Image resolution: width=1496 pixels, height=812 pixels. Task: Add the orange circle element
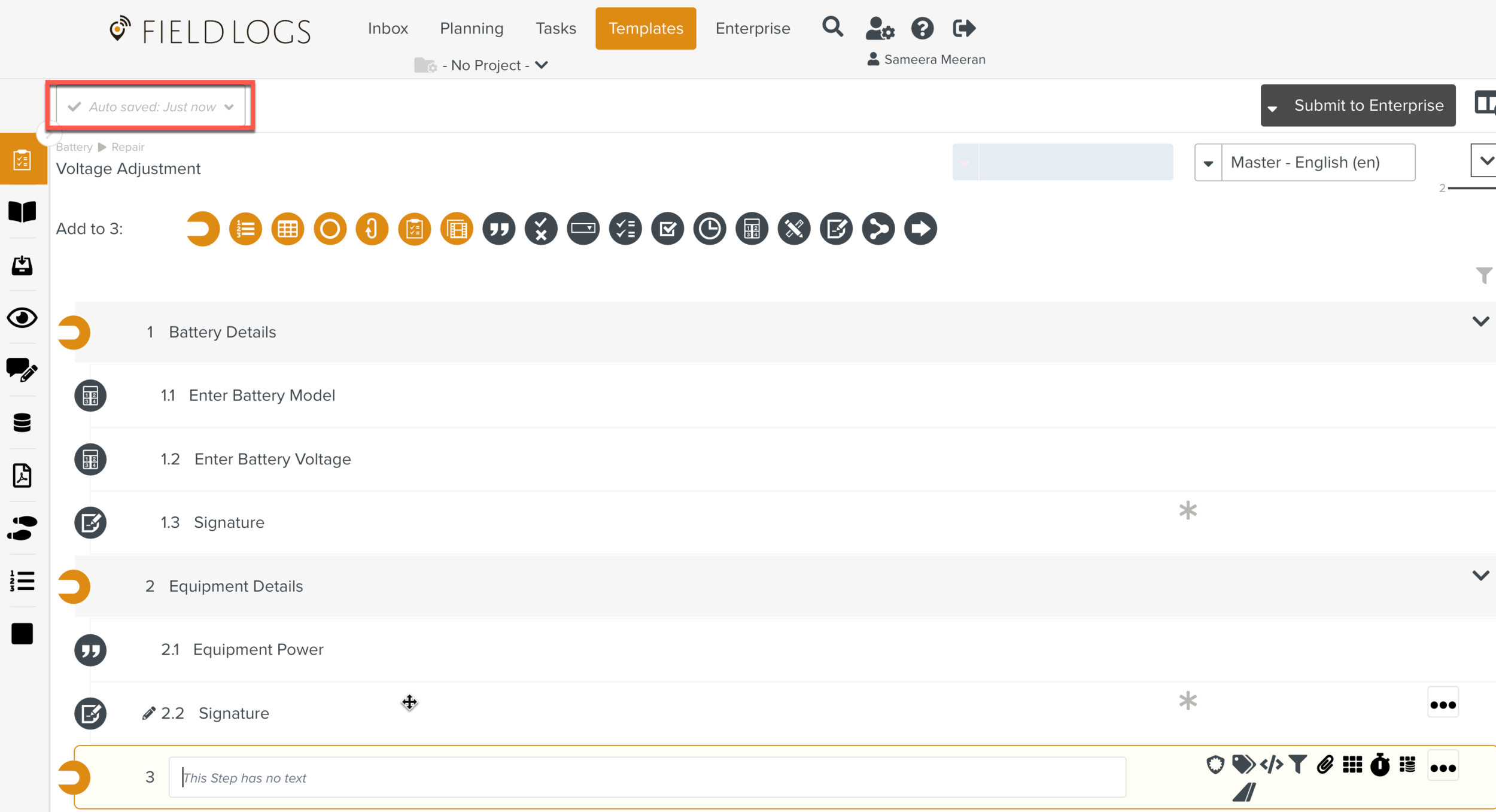pyautogui.click(x=330, y=229)
